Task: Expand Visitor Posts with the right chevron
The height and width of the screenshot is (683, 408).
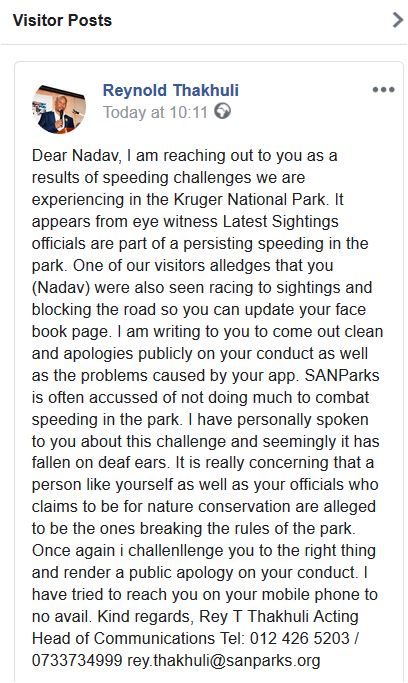Action: [398, 20]
